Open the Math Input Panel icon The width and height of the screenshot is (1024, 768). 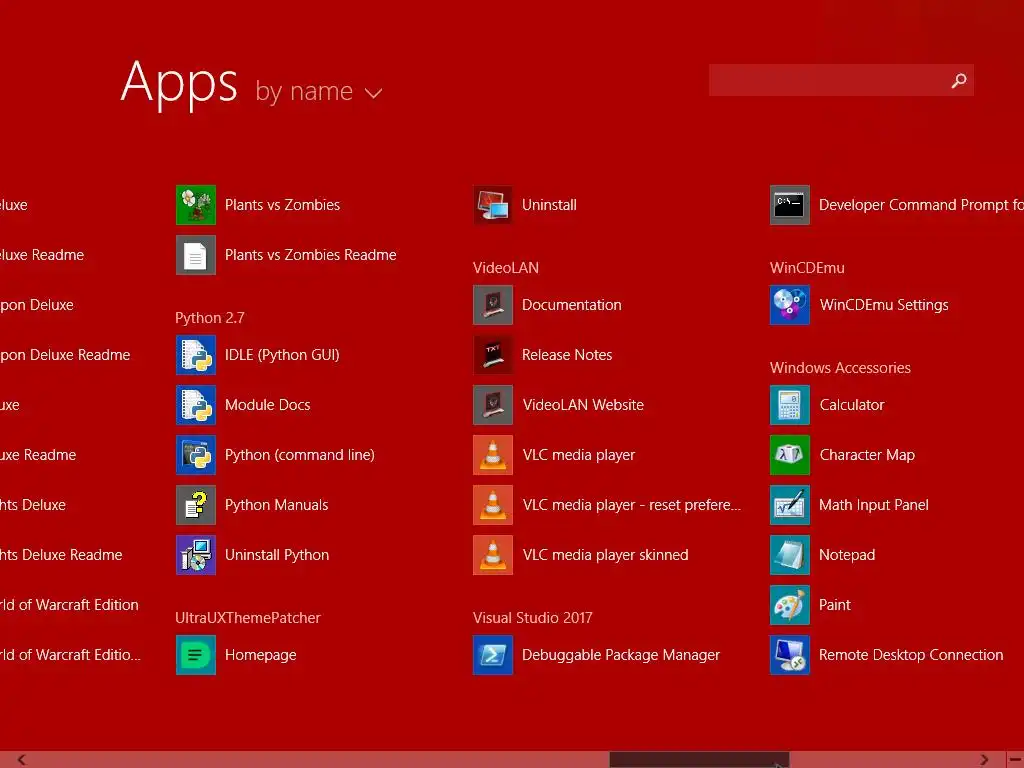pos(790,505)
